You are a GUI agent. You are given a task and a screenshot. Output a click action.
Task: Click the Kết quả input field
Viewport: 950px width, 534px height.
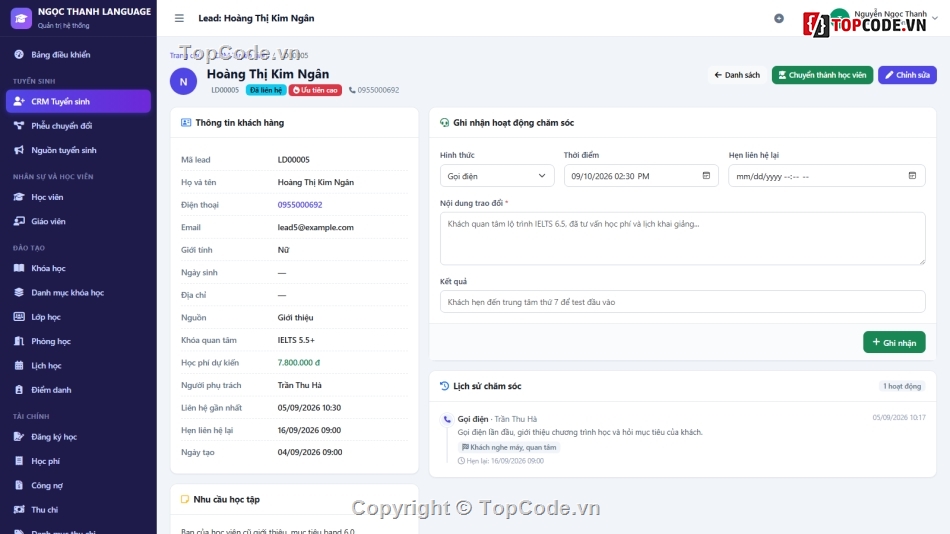[682, 302]
